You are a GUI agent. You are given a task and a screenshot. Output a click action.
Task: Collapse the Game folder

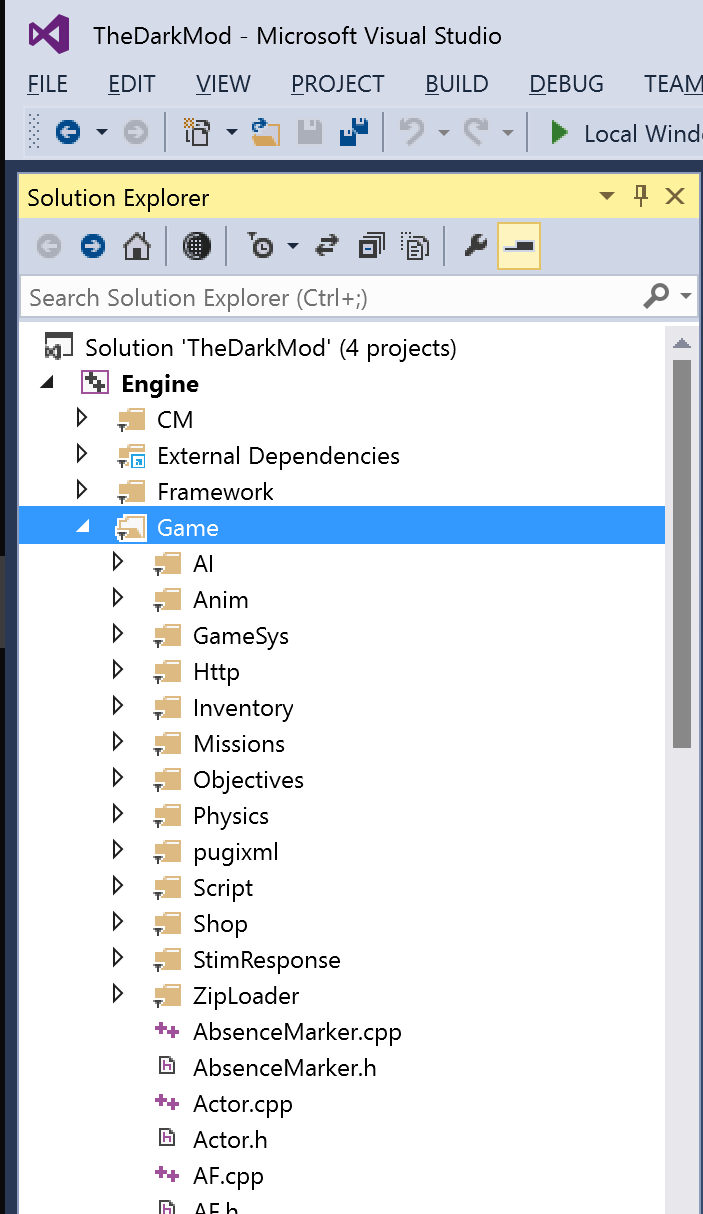click(x=83, y=527)
